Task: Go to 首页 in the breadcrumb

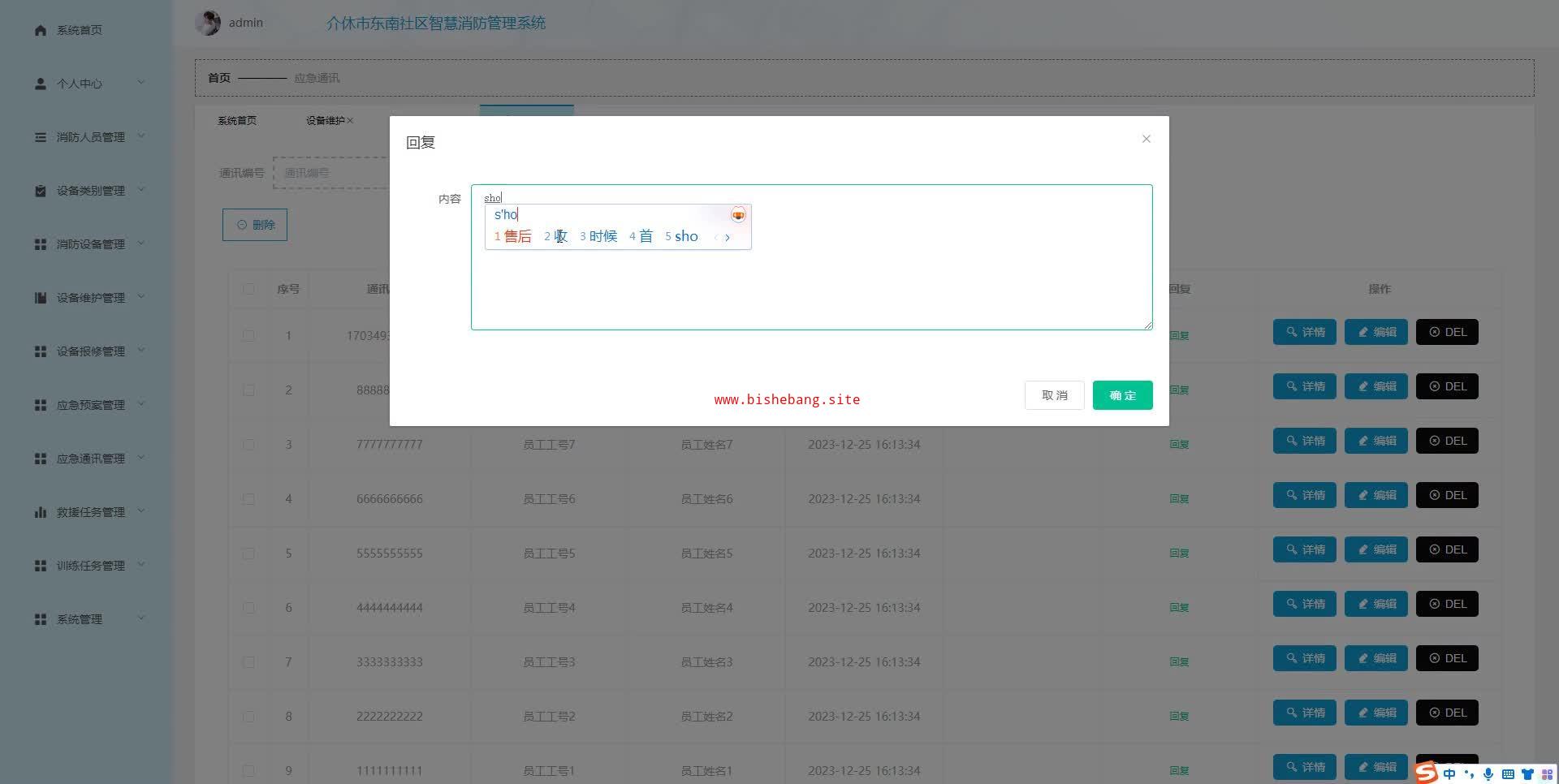Action: 219,78
